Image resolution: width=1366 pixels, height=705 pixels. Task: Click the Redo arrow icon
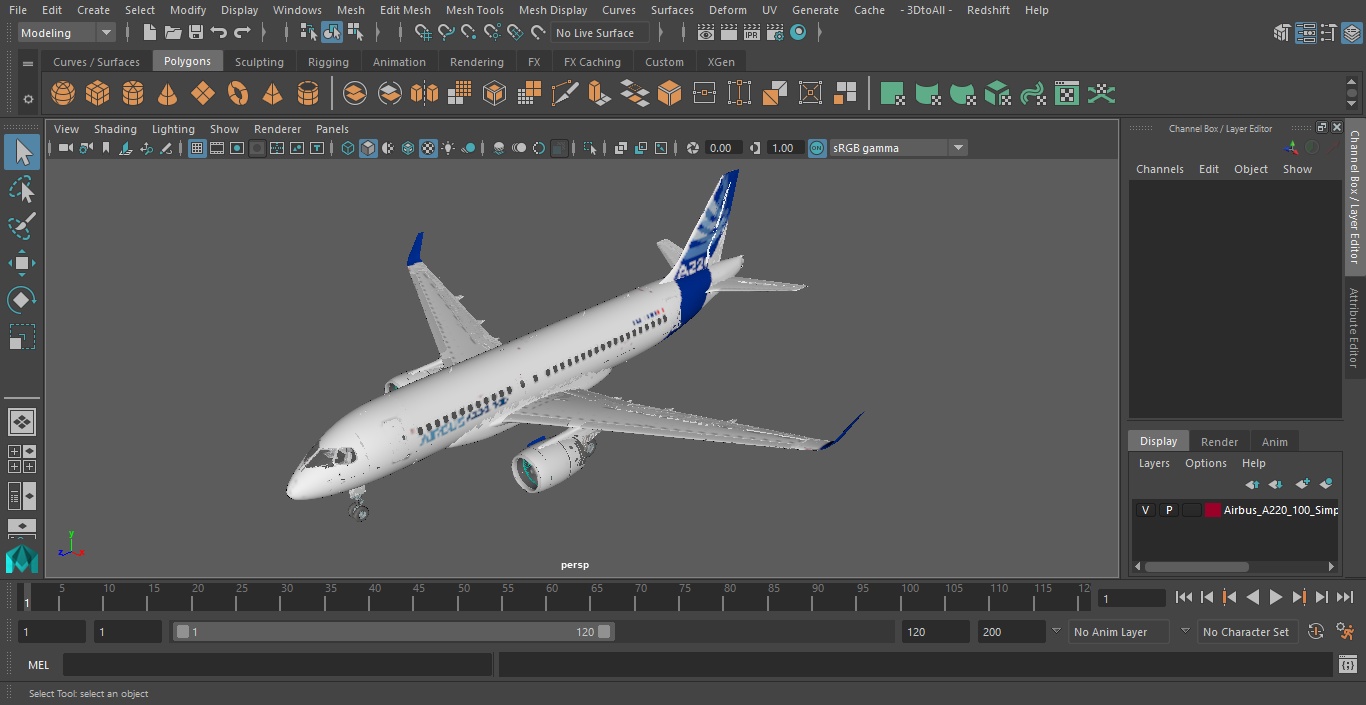point(242,33)
